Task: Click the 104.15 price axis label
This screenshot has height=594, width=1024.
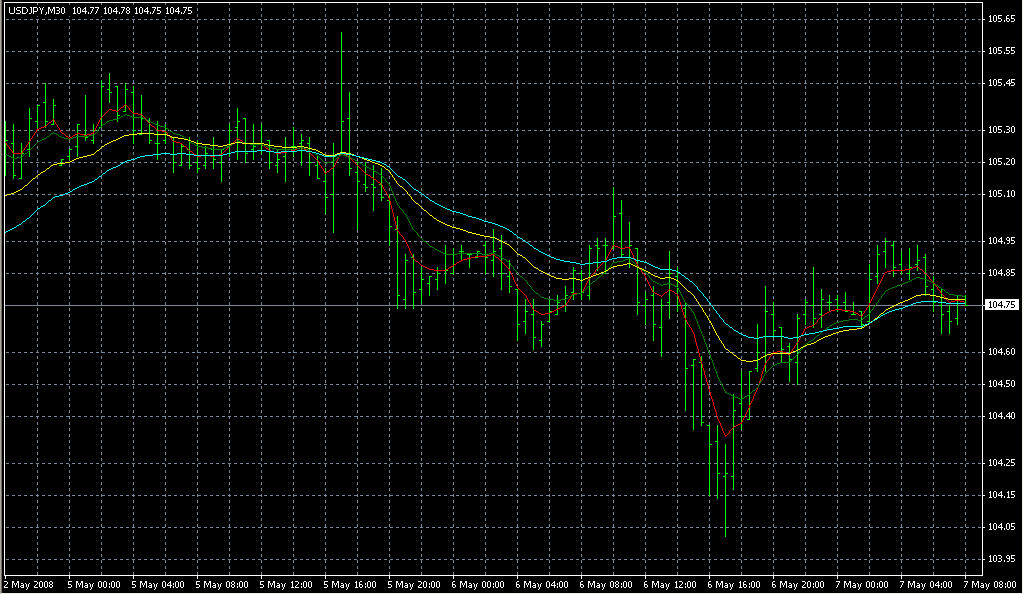Action: [1000, 495]
